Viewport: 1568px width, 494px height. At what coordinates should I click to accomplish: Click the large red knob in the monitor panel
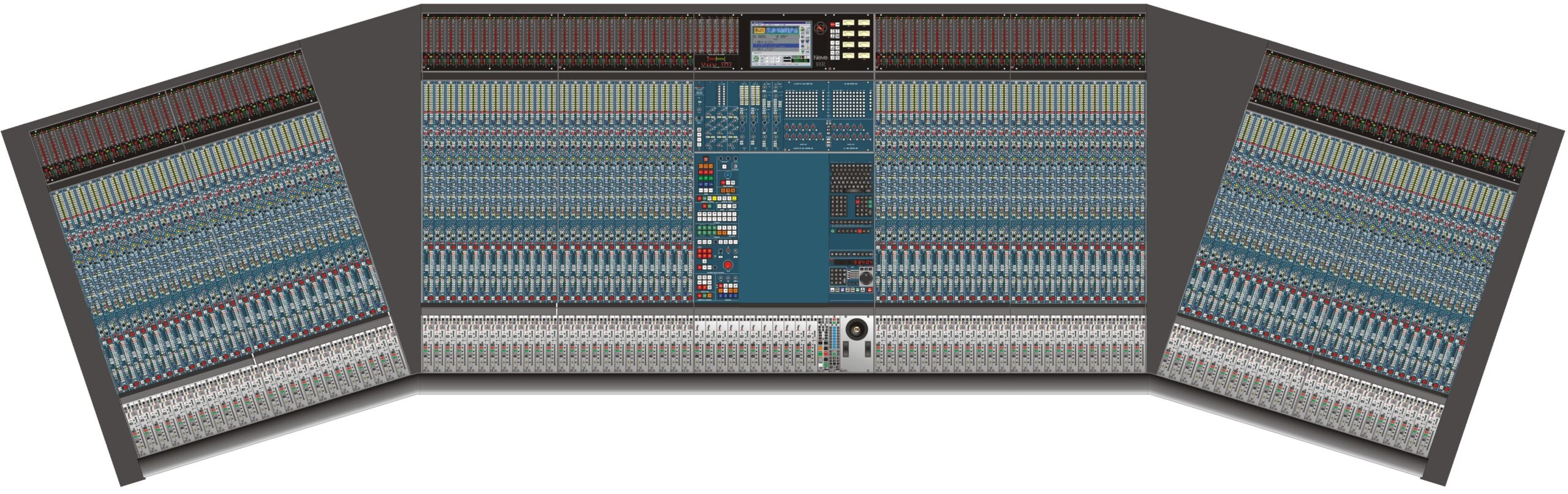[x=728, y=265]
